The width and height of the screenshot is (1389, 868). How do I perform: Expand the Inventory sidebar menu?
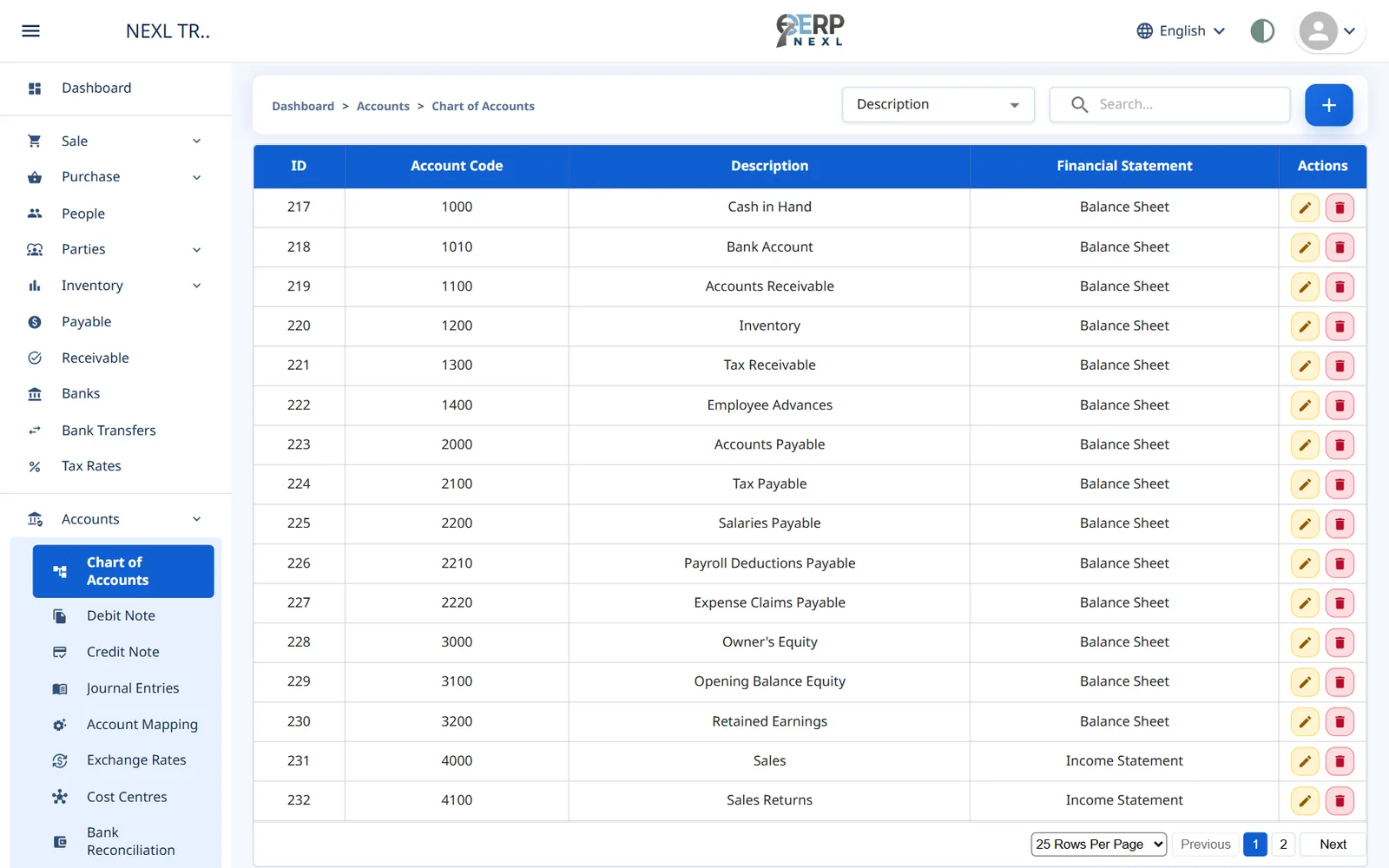115,286
